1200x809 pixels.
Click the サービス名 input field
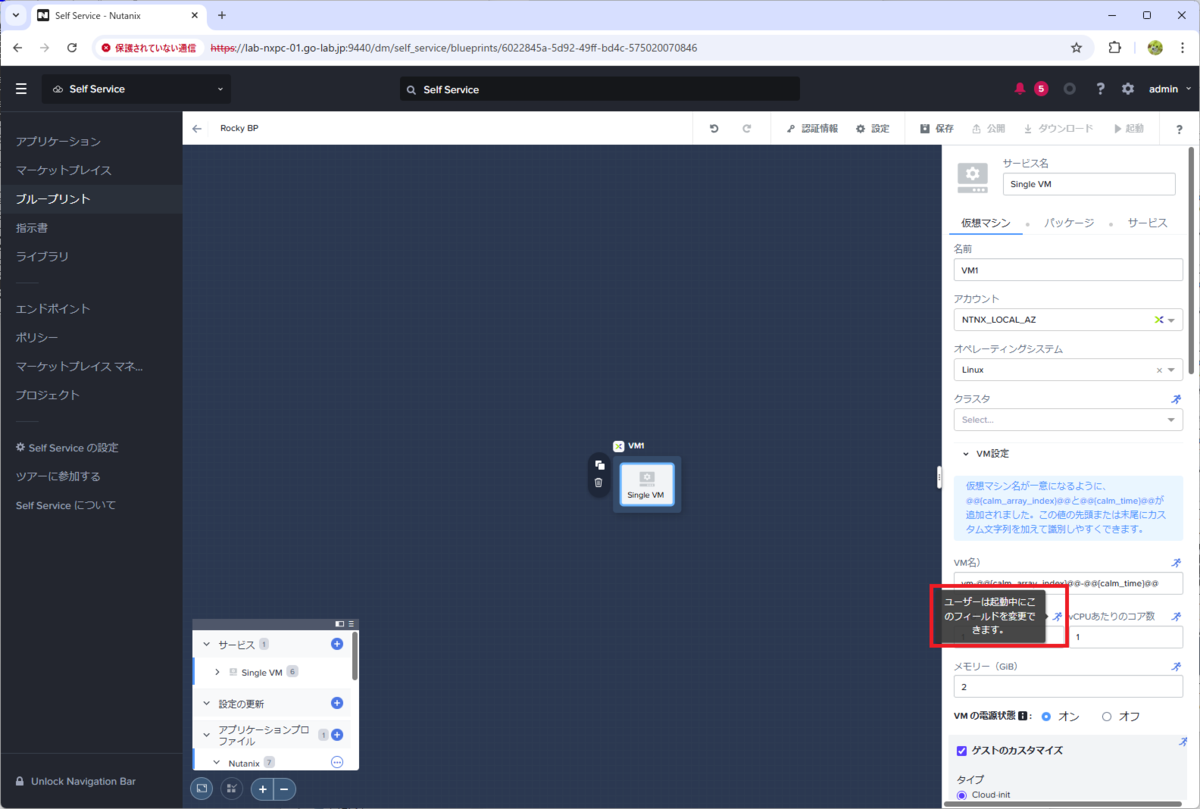[1089, 184]
